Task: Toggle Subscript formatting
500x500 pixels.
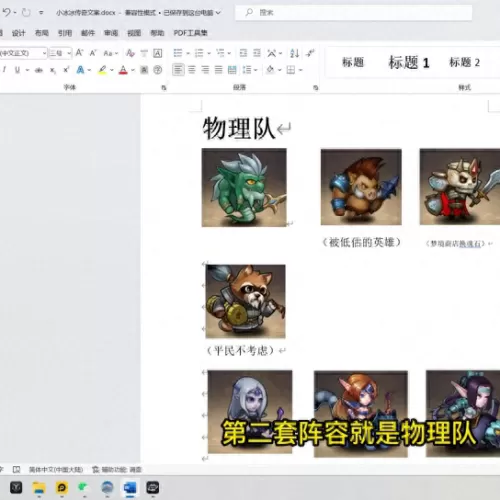Action: pyautogui.click(x=53, y=70)
